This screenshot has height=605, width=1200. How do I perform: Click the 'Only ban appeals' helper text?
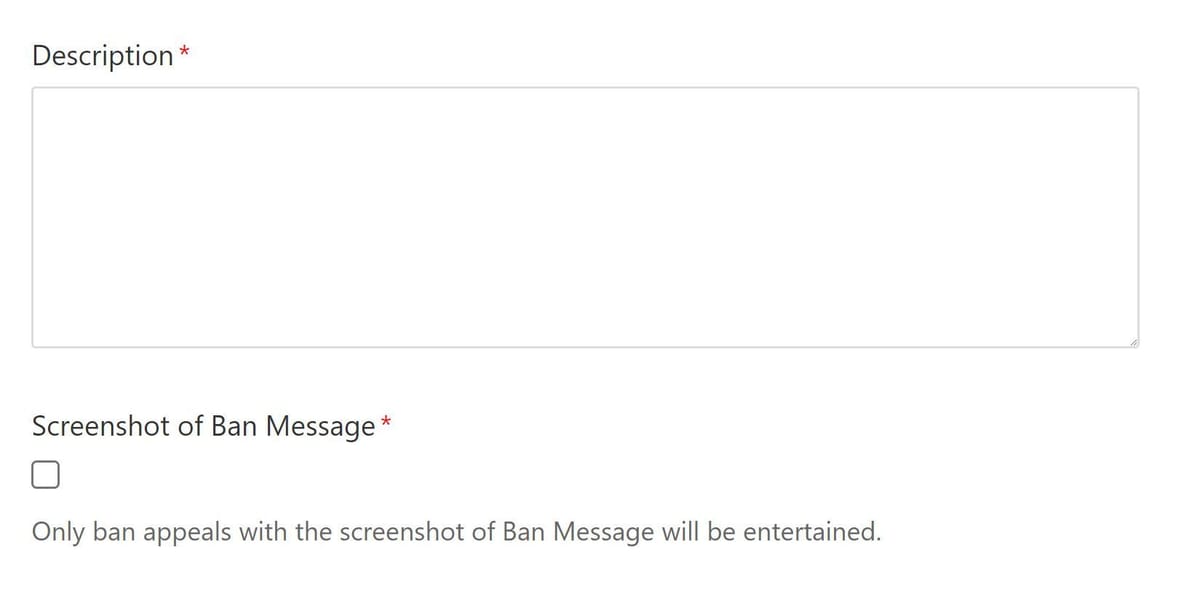coord(456,532)
